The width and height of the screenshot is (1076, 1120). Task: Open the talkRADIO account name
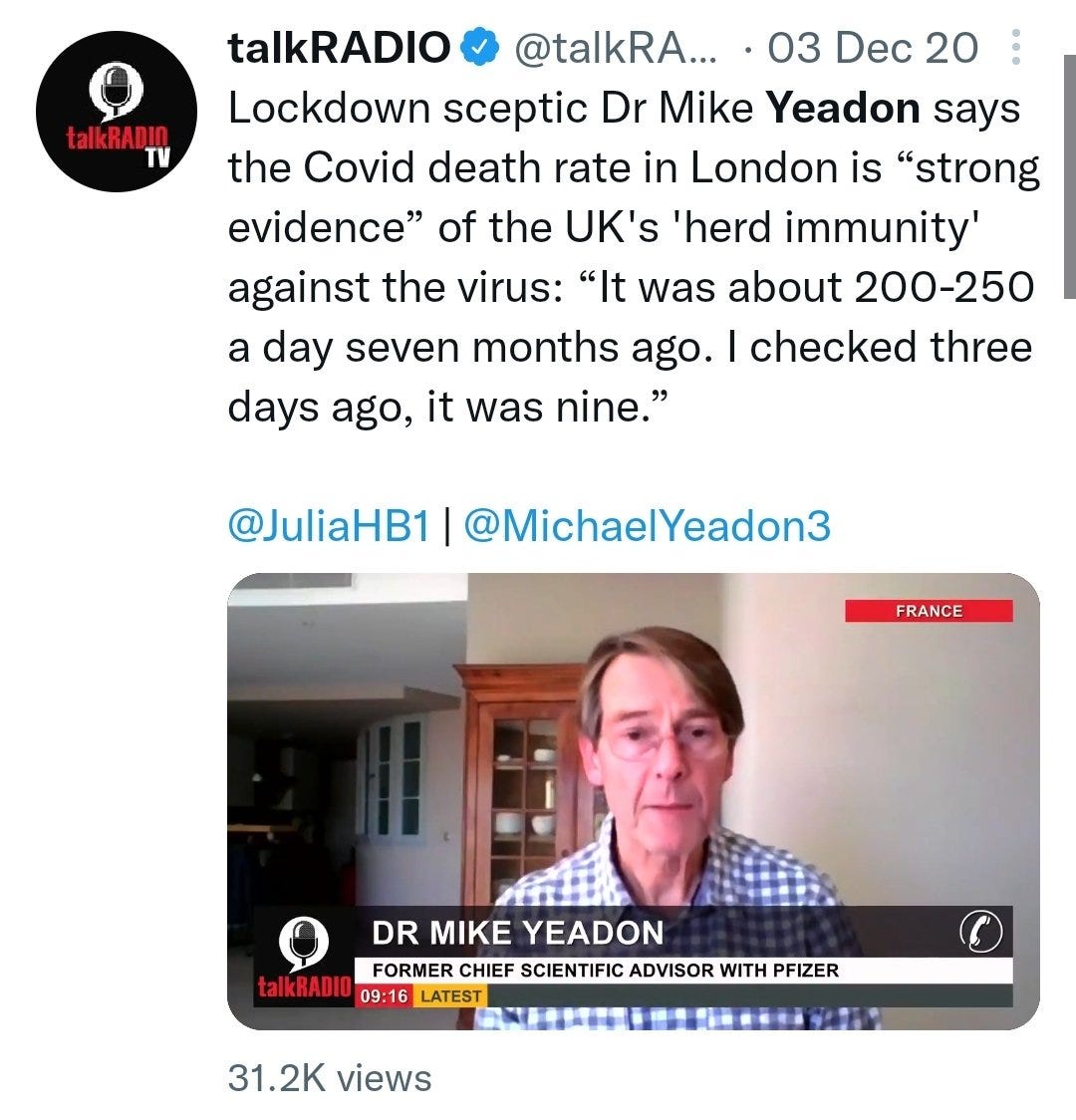(339, 48)
